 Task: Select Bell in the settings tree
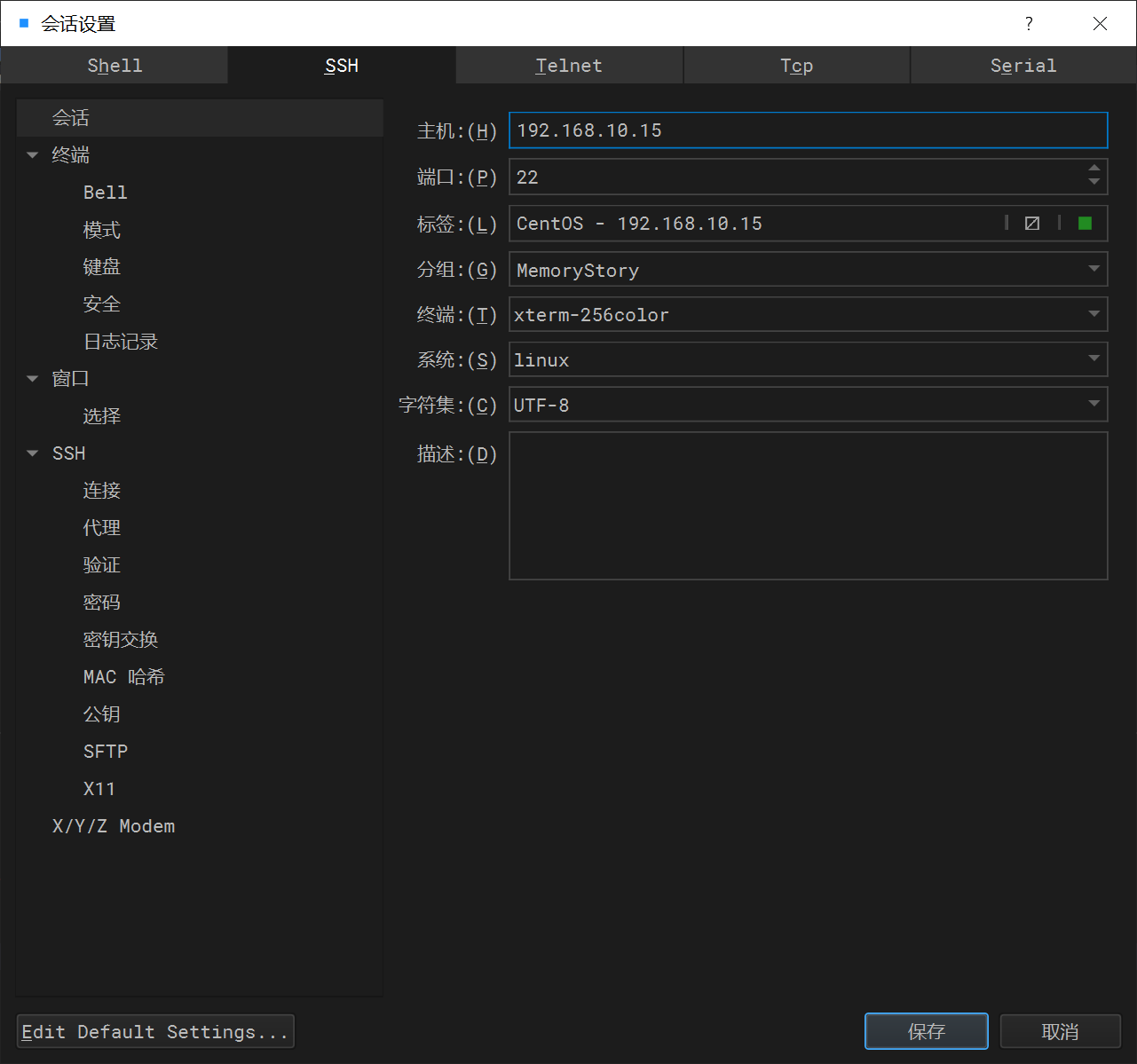click(106, 193)
